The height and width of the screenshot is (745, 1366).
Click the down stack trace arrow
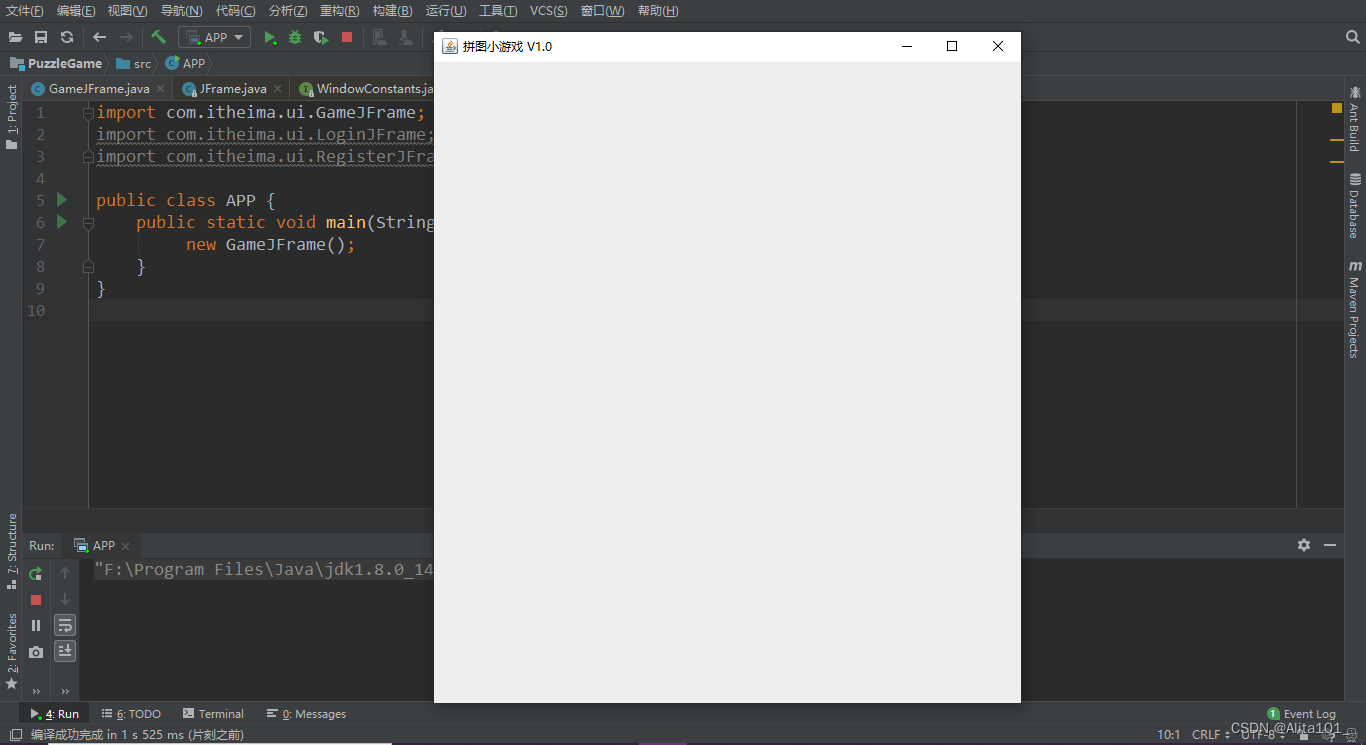click(x=65, y=599)
